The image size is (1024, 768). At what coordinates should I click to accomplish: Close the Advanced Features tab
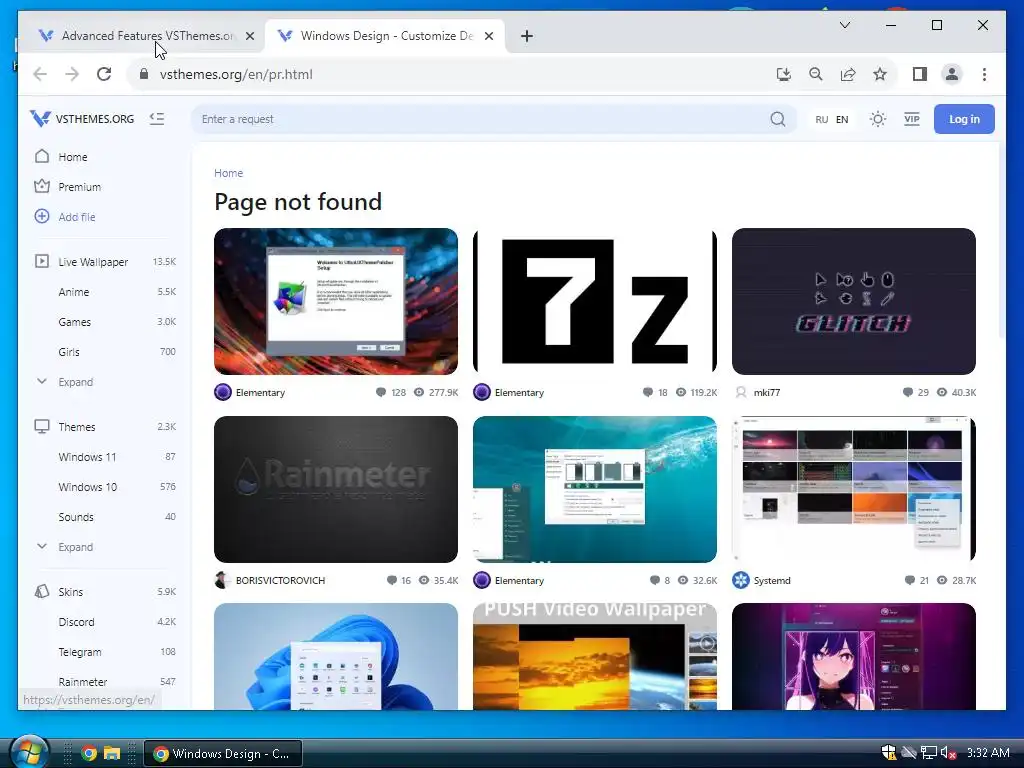click(x=249, y=36)
